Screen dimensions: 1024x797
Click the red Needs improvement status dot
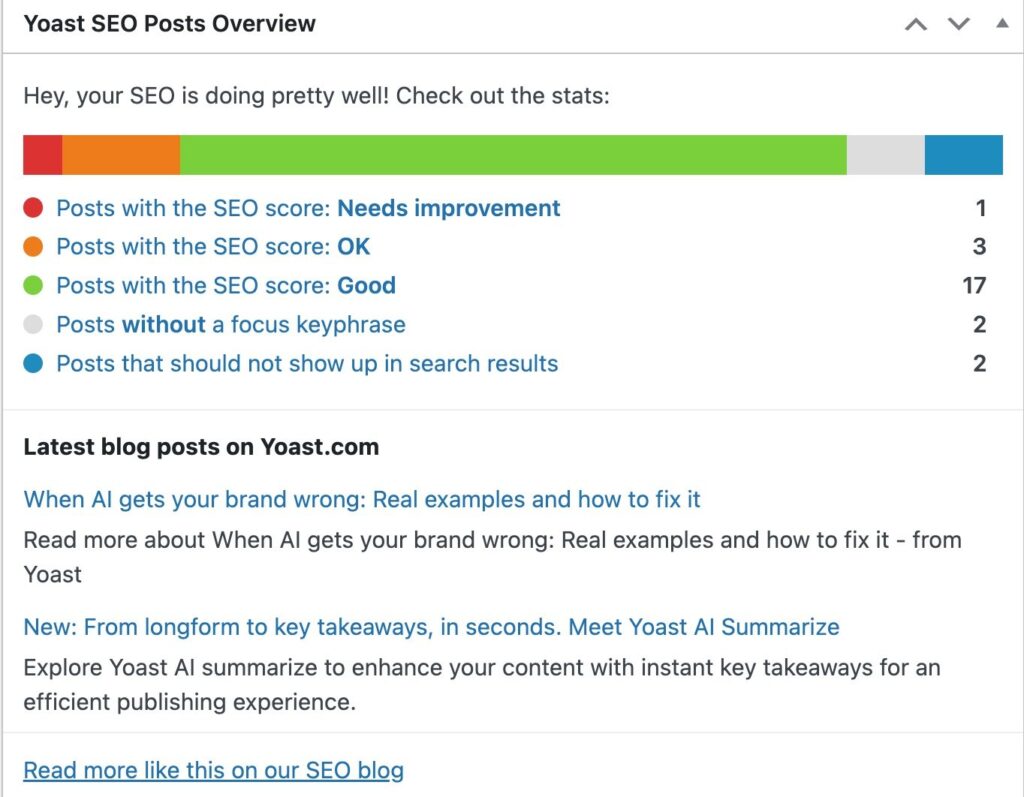click(x=32, y=208)
